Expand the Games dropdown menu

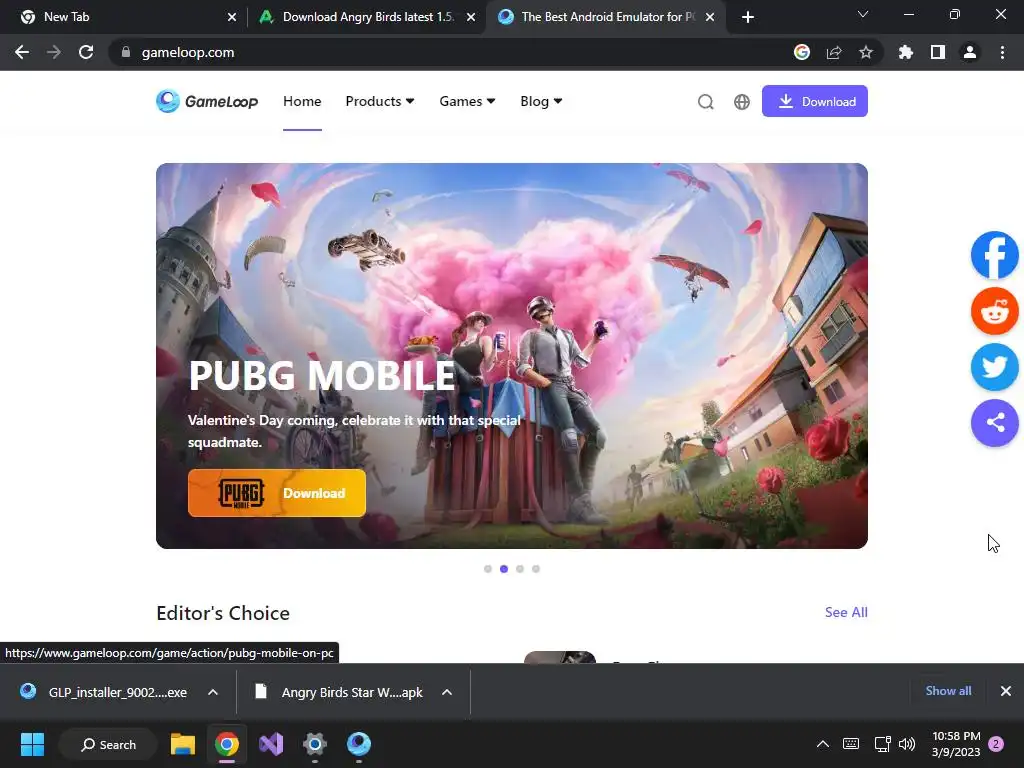click(467, 101)
